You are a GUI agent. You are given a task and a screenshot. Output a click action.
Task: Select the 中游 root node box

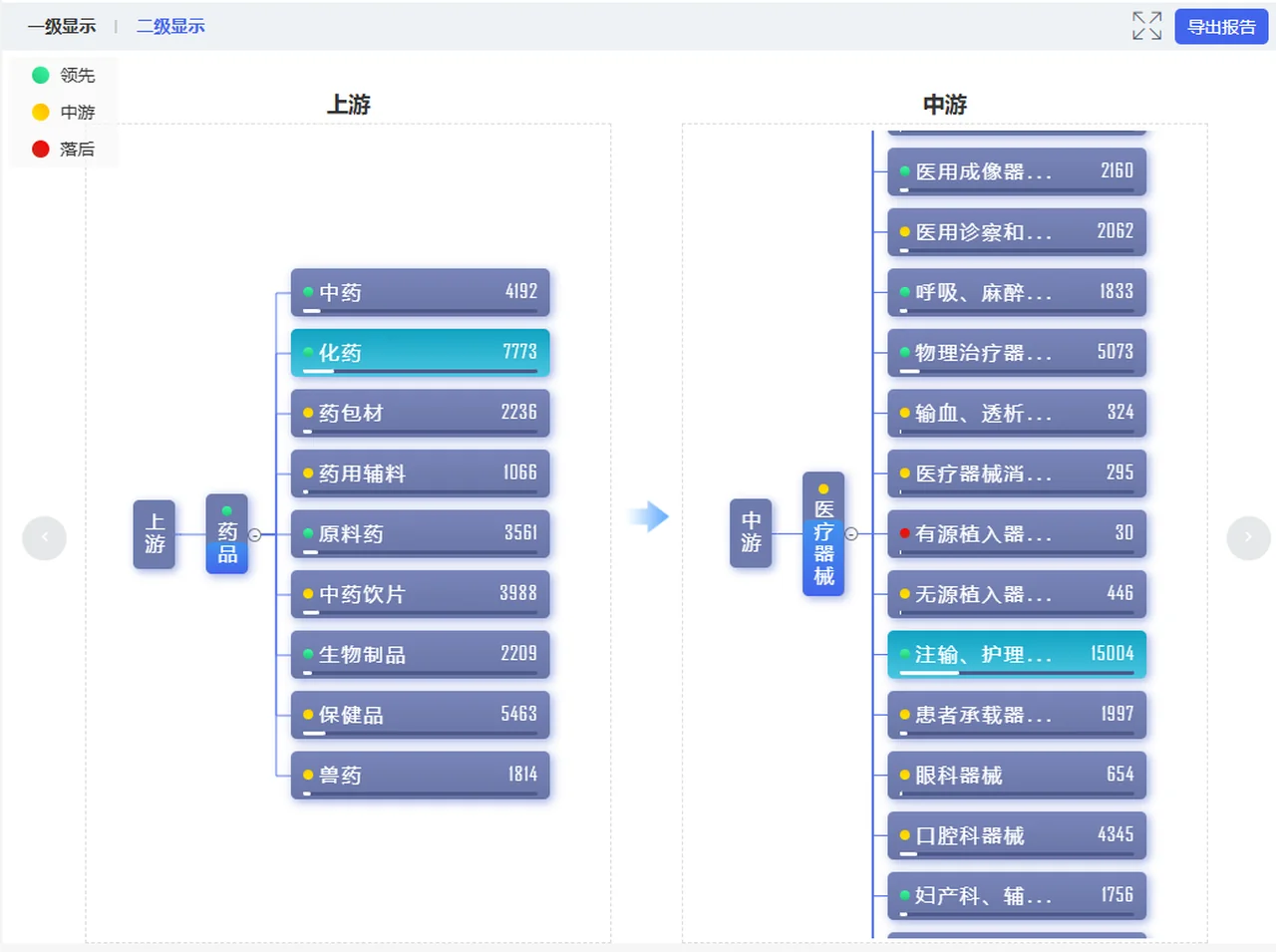coord(751,533)
